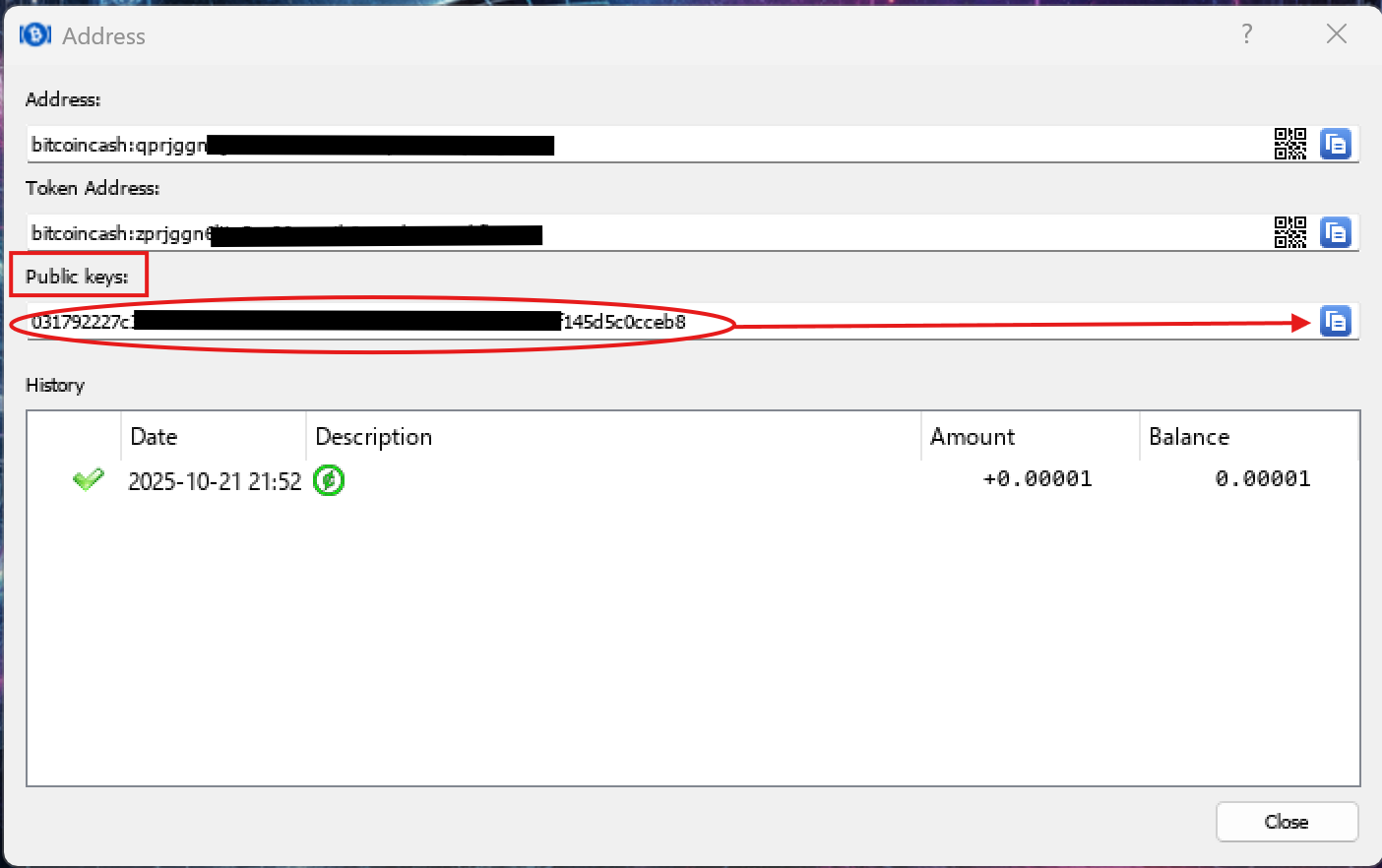Screen dimensions: 1382x868
Task: Click the green checkmark confirmation icon
Action: (x=88, y=479)
